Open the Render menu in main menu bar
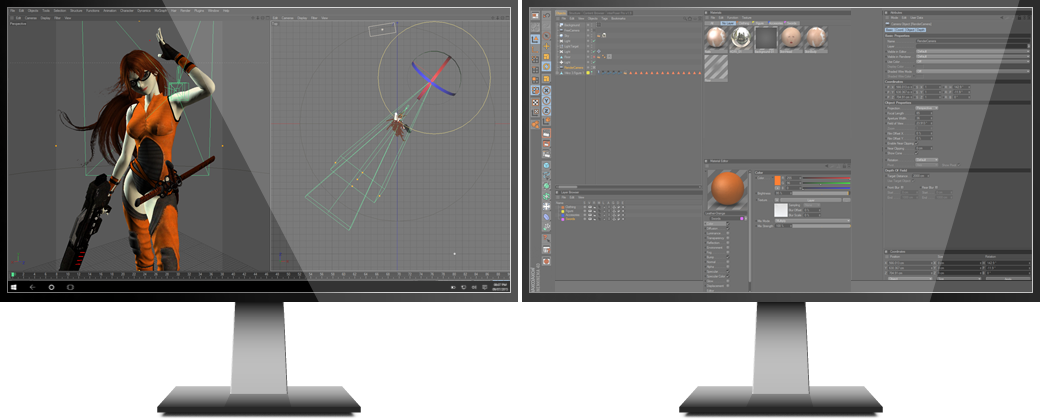The height and width of the screenshot is (419, 1040). [x=184, y=11]
